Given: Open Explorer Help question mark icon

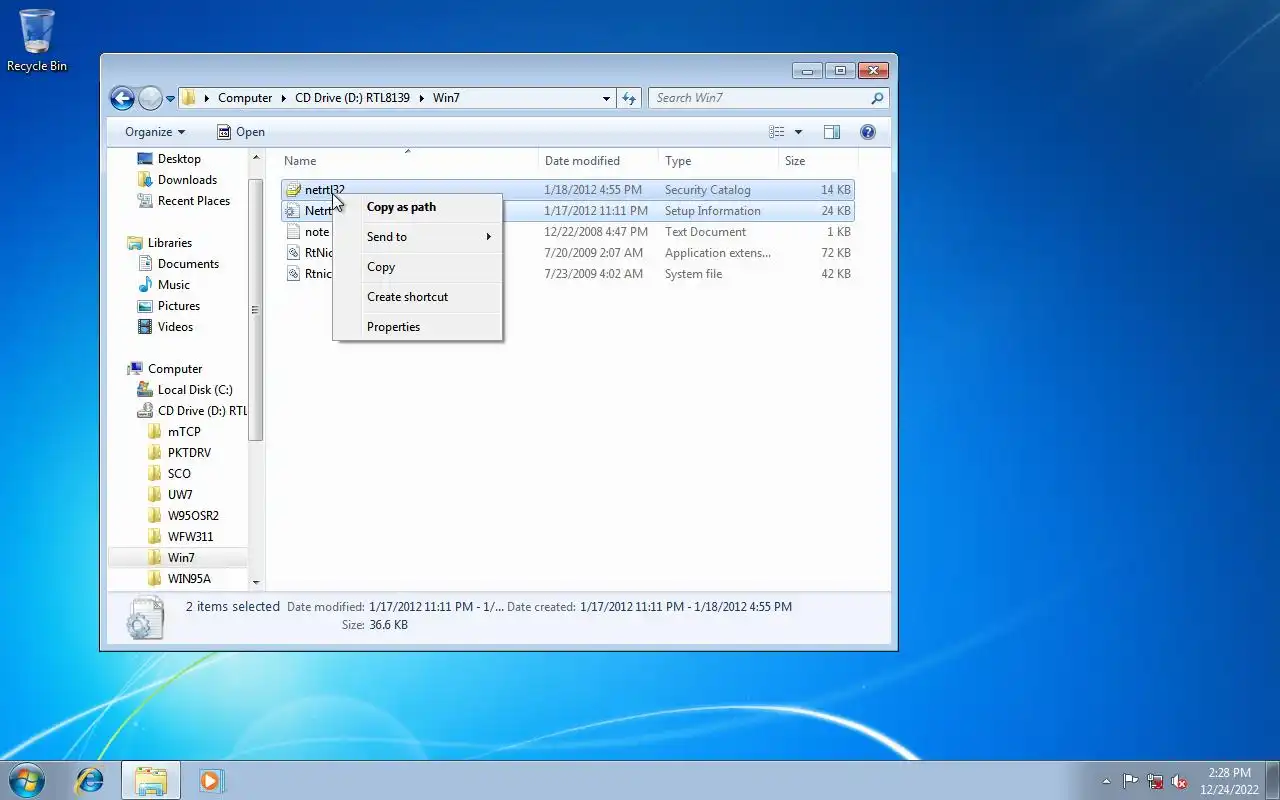Looking at the screenshot, I should tap(867, 132).
